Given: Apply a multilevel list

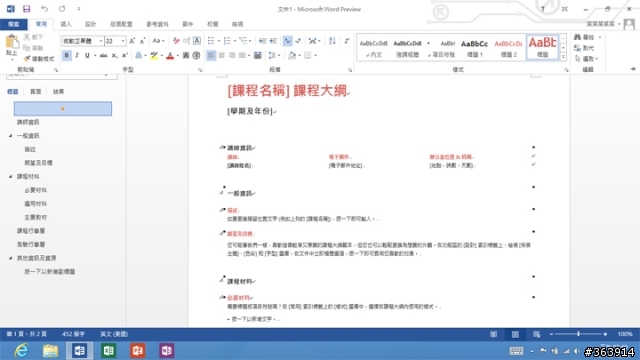Looking at the screenshot, I should click(243, 41).
